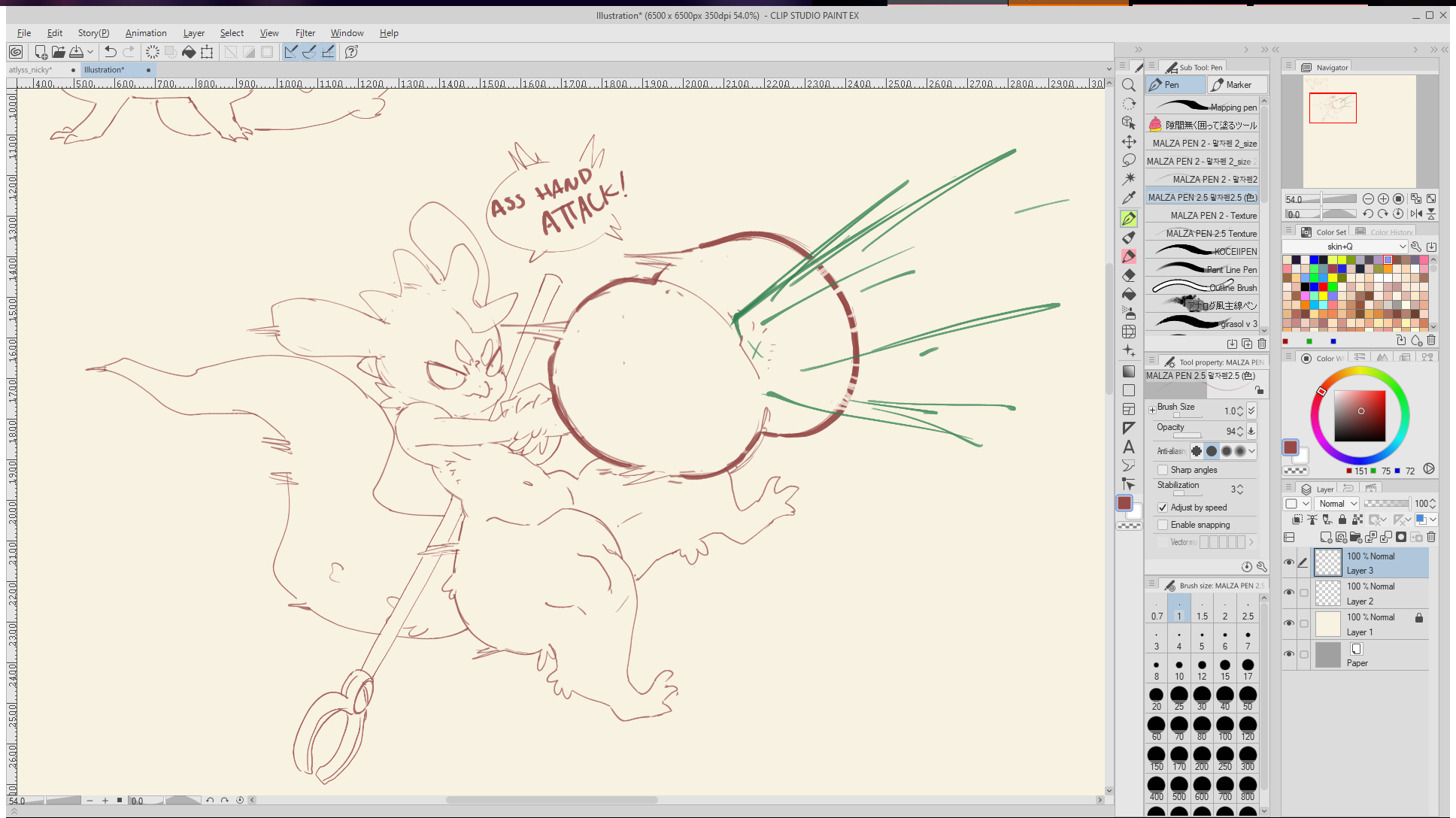Select the Eraser tool
The image size is (1456, 818).
tap(1128, 275)
